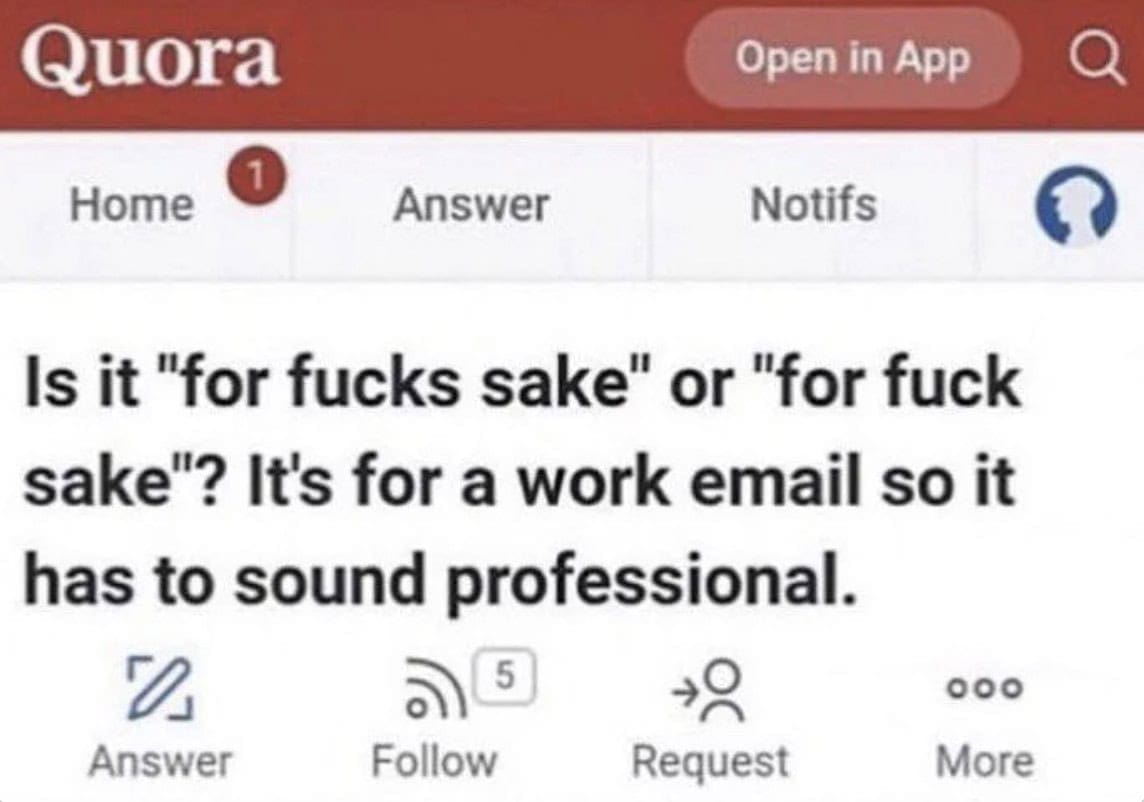Open the Answer tab in navigation bar
The width and height of the screenshot is (1144, 802).
(470, 206)
